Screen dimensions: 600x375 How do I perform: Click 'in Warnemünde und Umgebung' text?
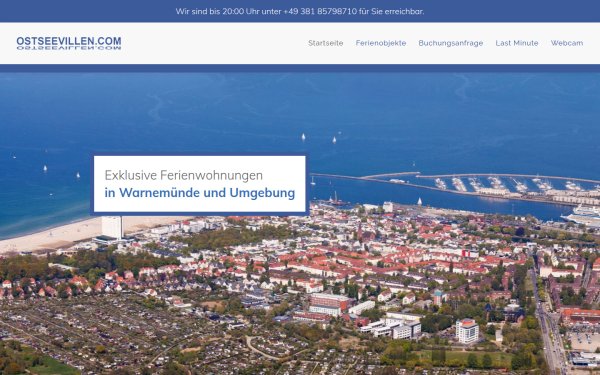point(200,192)
